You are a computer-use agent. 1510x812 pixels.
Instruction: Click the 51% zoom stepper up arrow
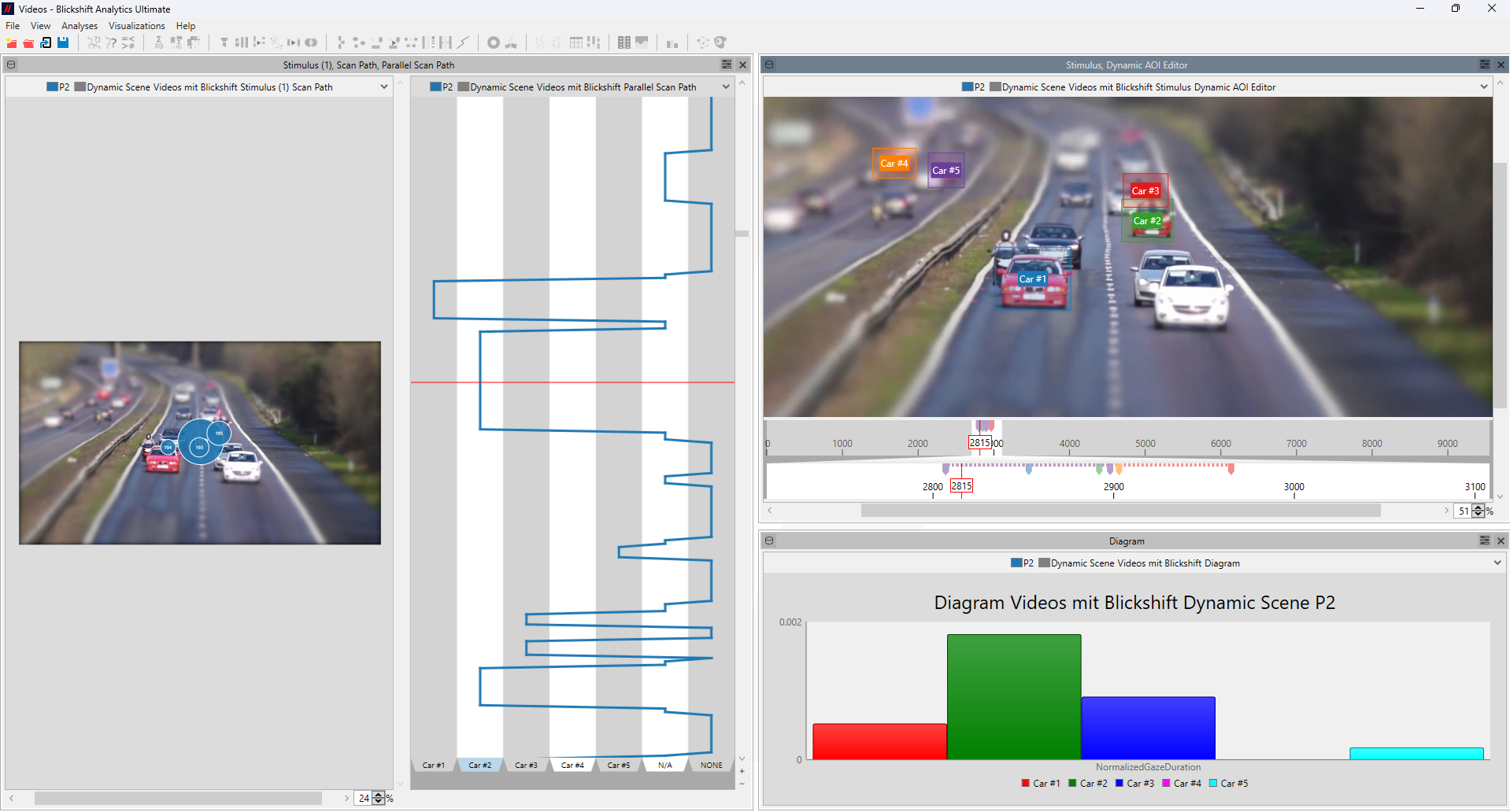click(1479, 507)
